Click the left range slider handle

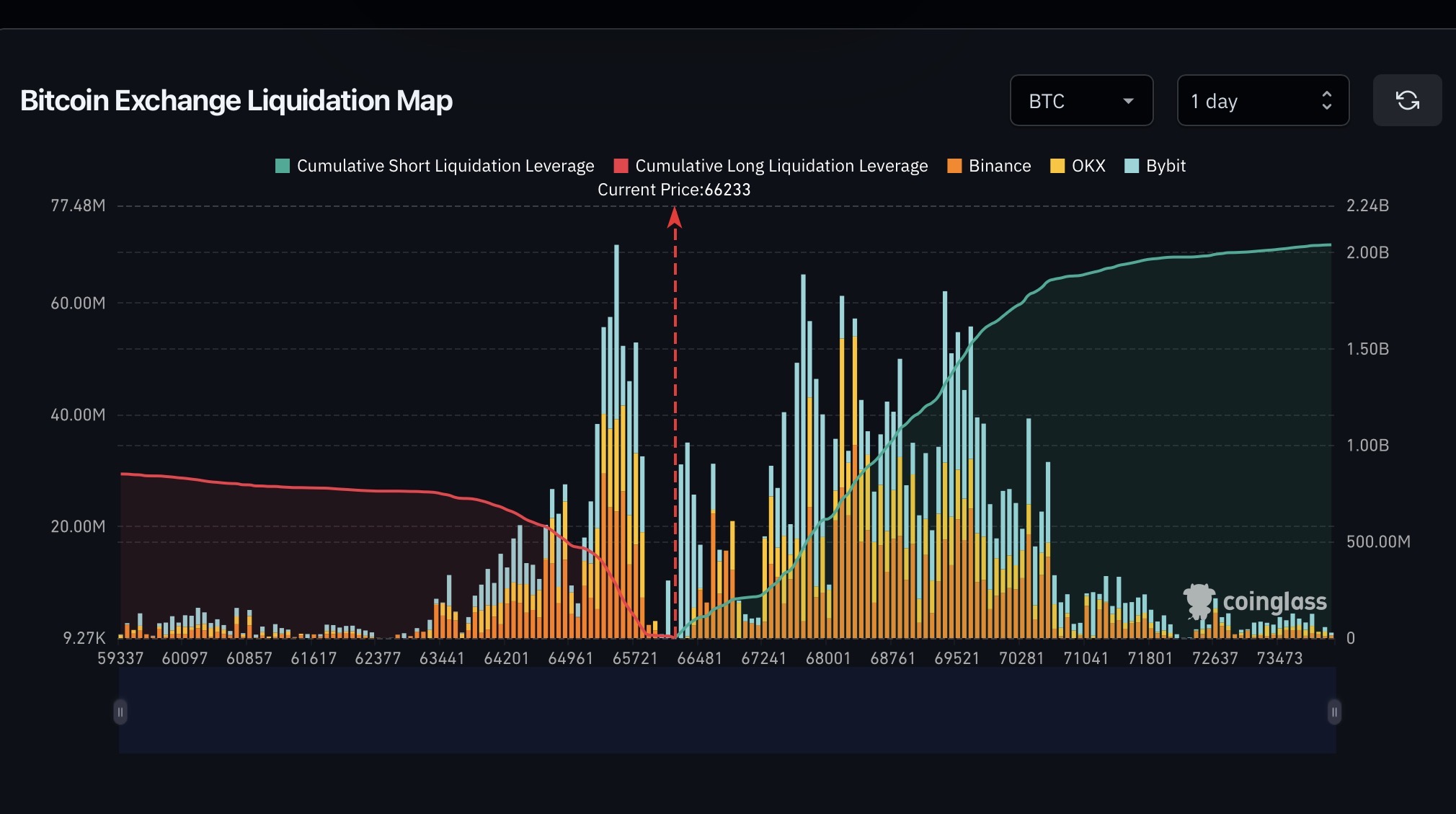click(120, 712)
